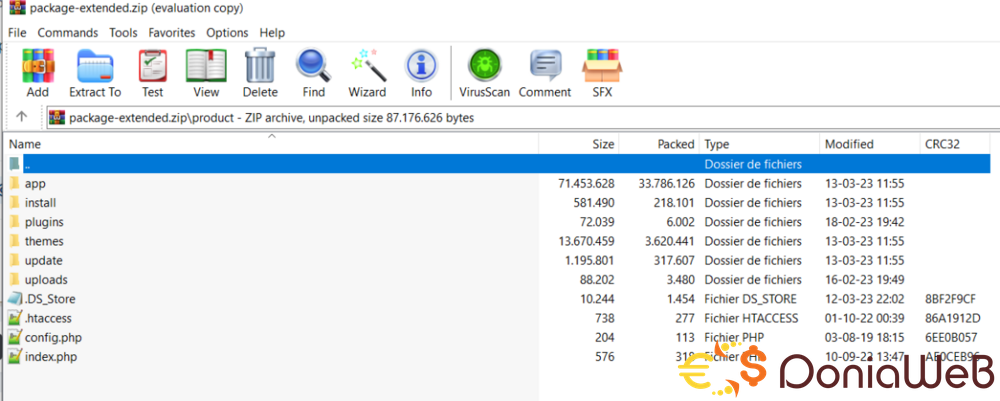Open the Favorites menu

[172, 33]
